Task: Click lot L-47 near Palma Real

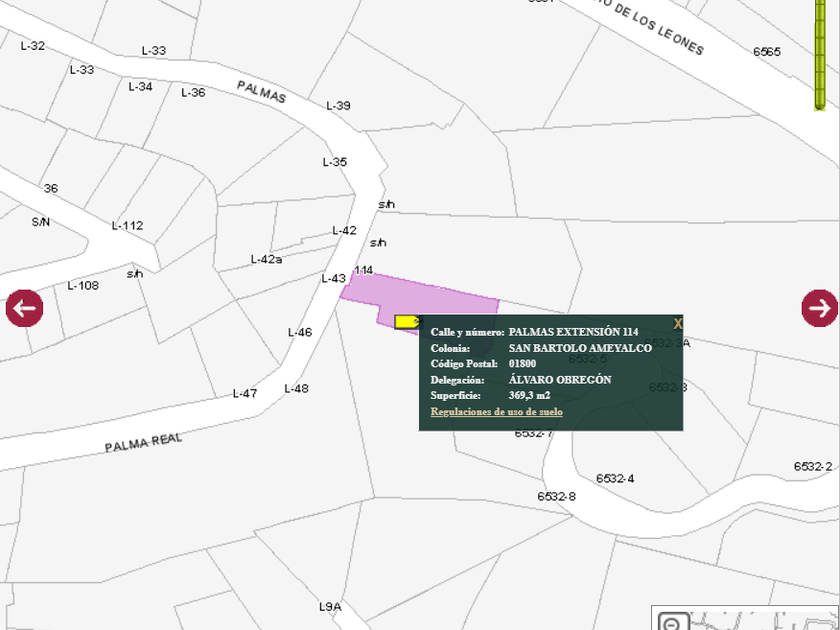Action: pos(245,394)
